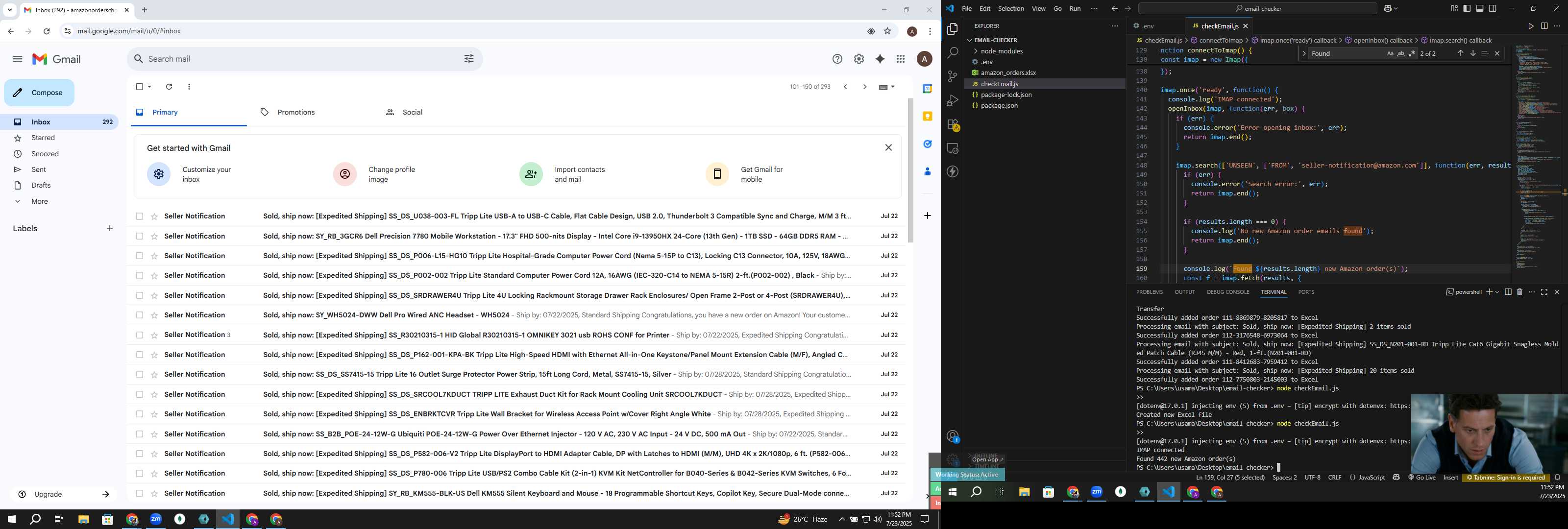Tick checkbox for Dell Precision 7780 email

139,236
